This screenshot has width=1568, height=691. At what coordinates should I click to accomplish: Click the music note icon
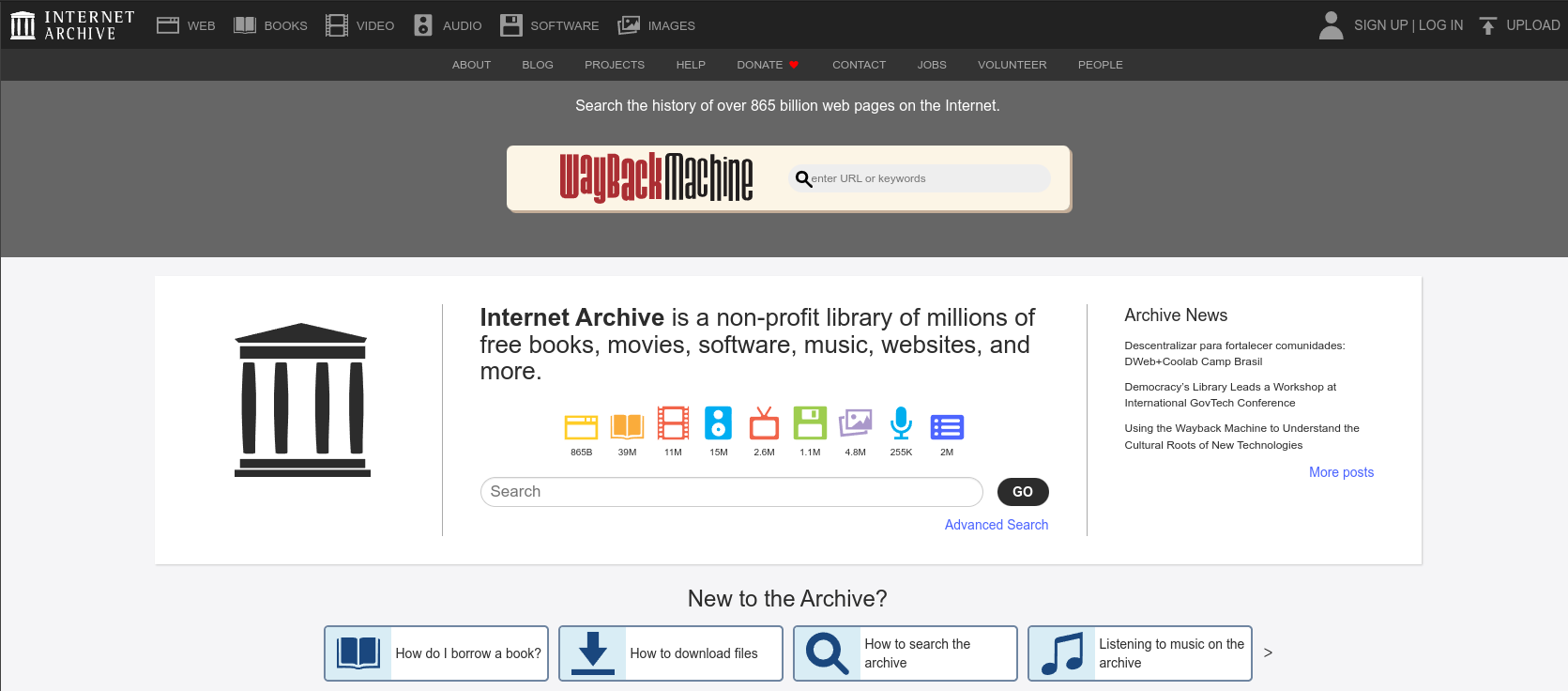coord(1062,653)
